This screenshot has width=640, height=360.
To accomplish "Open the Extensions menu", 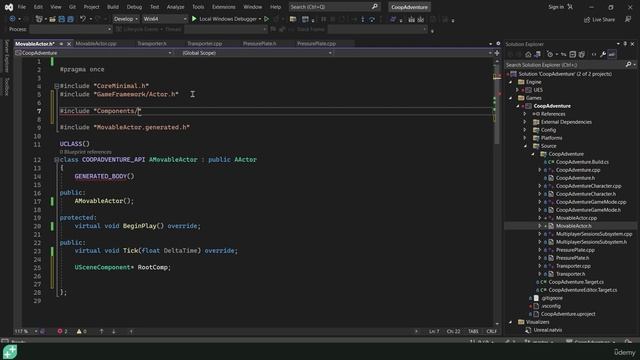I will 223,7.
